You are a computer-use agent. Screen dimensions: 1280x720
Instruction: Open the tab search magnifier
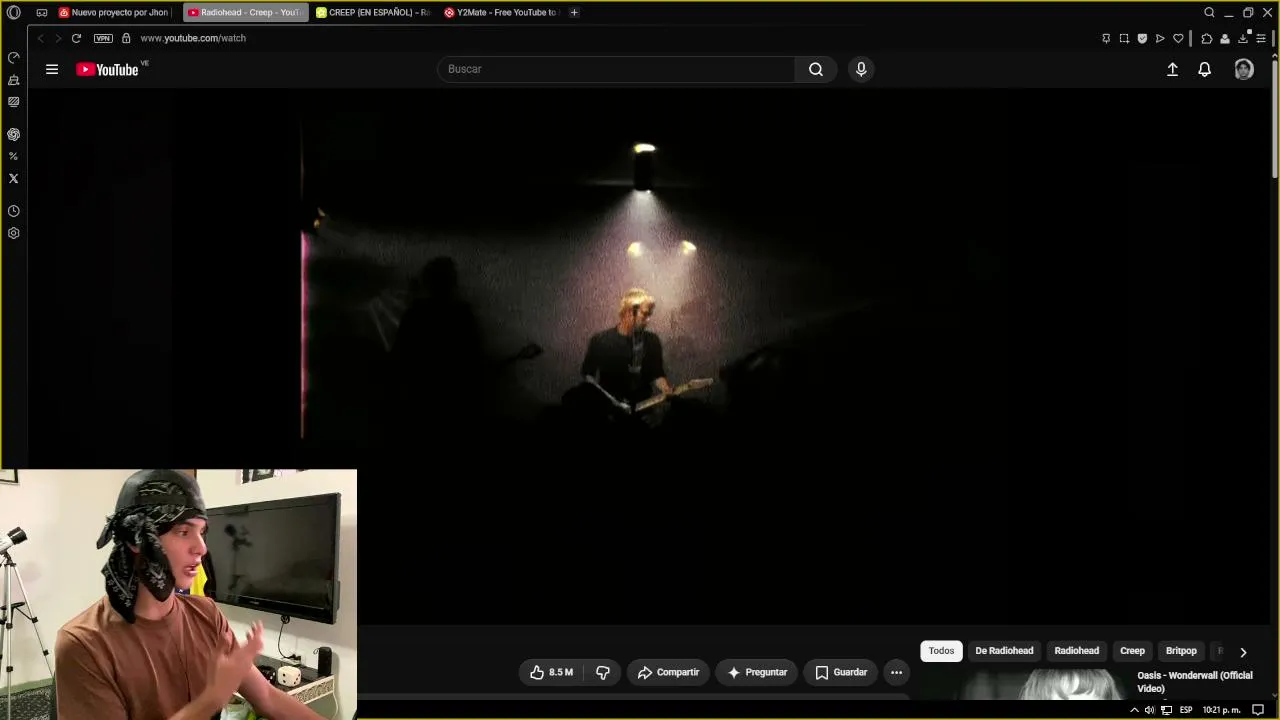click(x=1209, y=12)
